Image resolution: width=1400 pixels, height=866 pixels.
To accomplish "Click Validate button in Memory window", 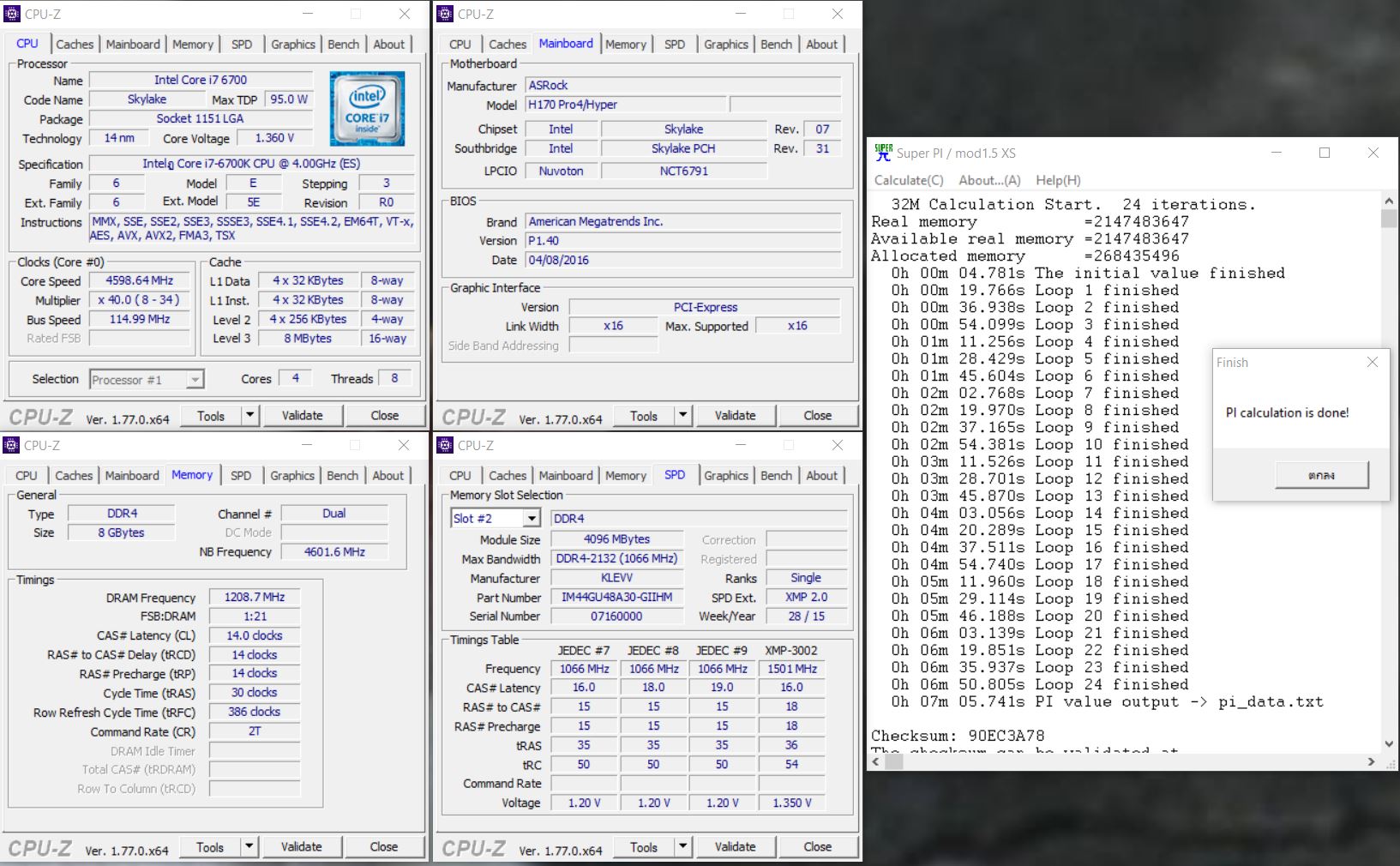I will [302, 847].
